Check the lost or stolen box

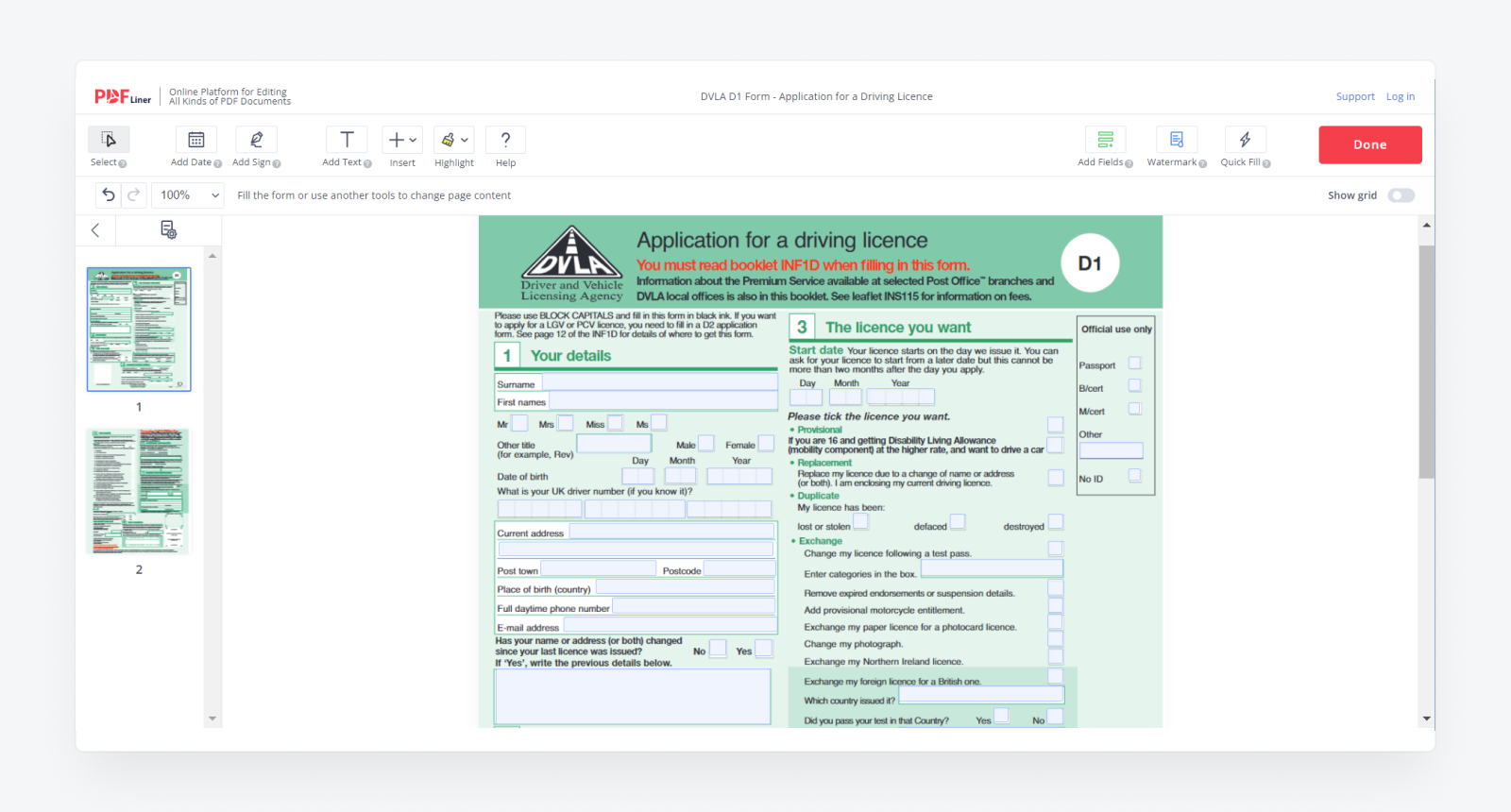861,522
